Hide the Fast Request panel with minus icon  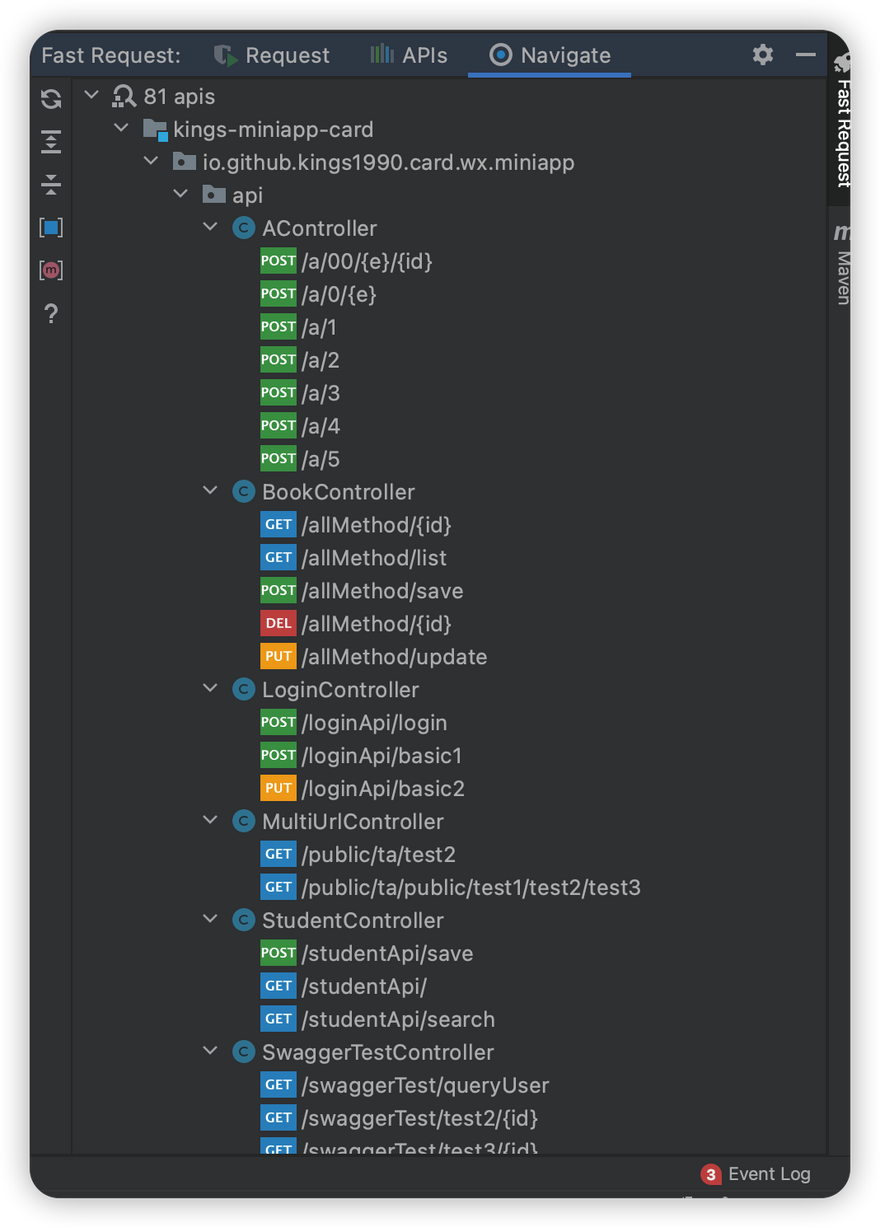(x=806, y=55)
